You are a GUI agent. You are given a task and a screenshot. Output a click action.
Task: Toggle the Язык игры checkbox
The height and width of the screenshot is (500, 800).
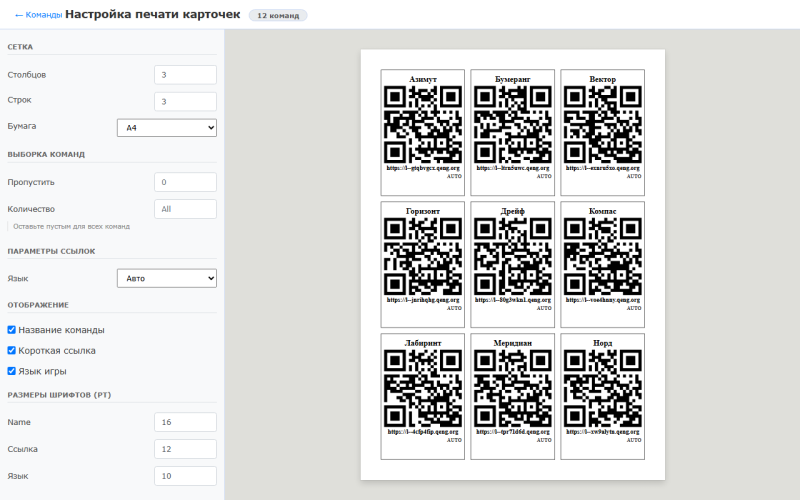(x=11, y=371)
